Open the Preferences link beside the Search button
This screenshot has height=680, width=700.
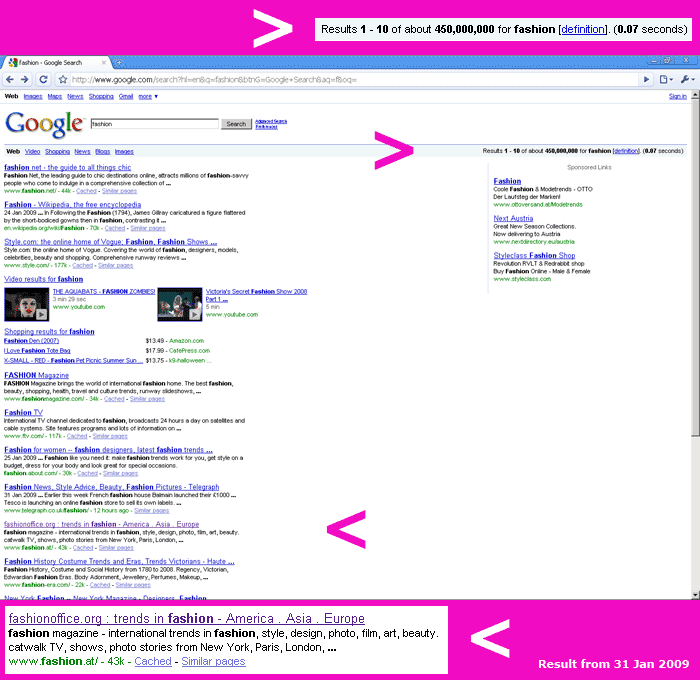267,127
